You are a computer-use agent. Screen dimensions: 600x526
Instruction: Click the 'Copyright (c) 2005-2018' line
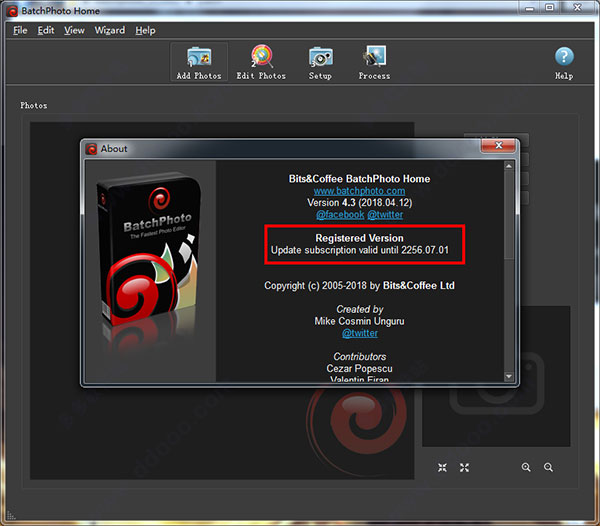(x=359, y=286)
